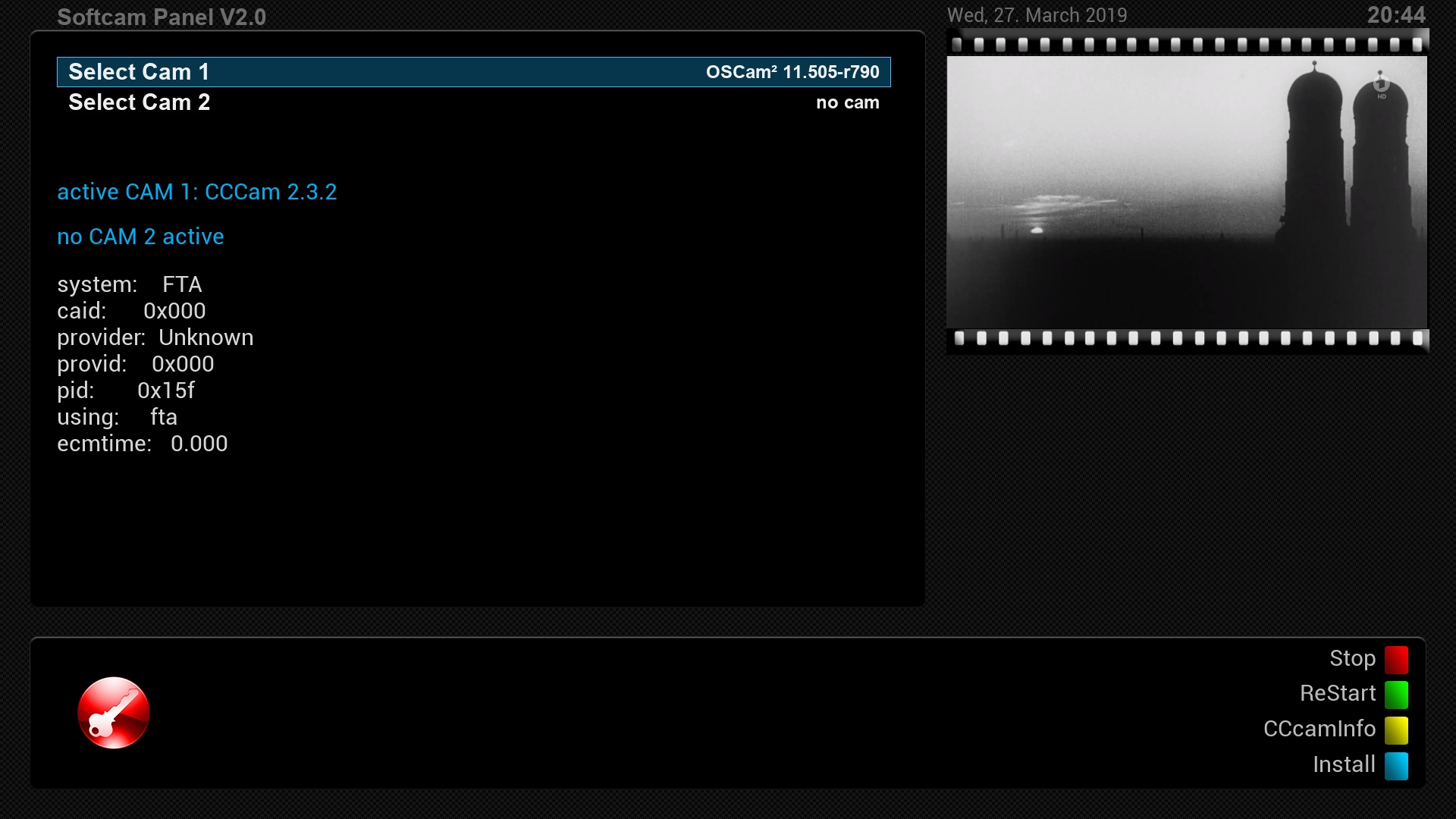Click the blue Install color button
This screenshot has width=1456, height=819.
[1396, 765]
